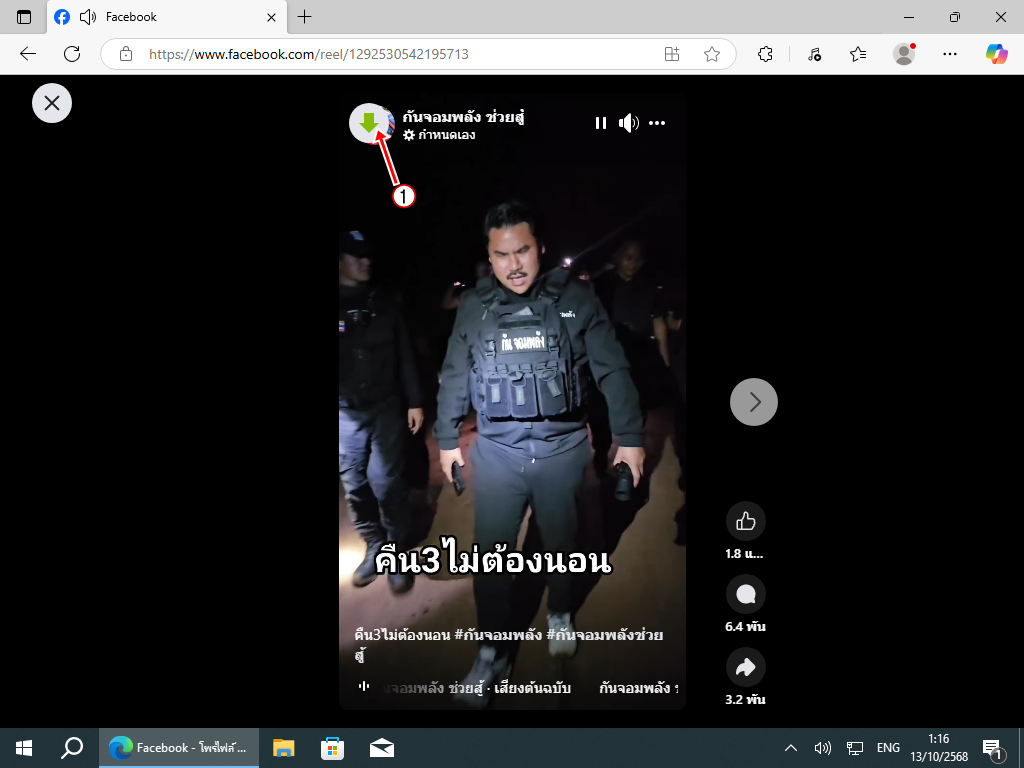1024x768 pixels.
Task: Pause the reel video
Action: click(601, 123)
